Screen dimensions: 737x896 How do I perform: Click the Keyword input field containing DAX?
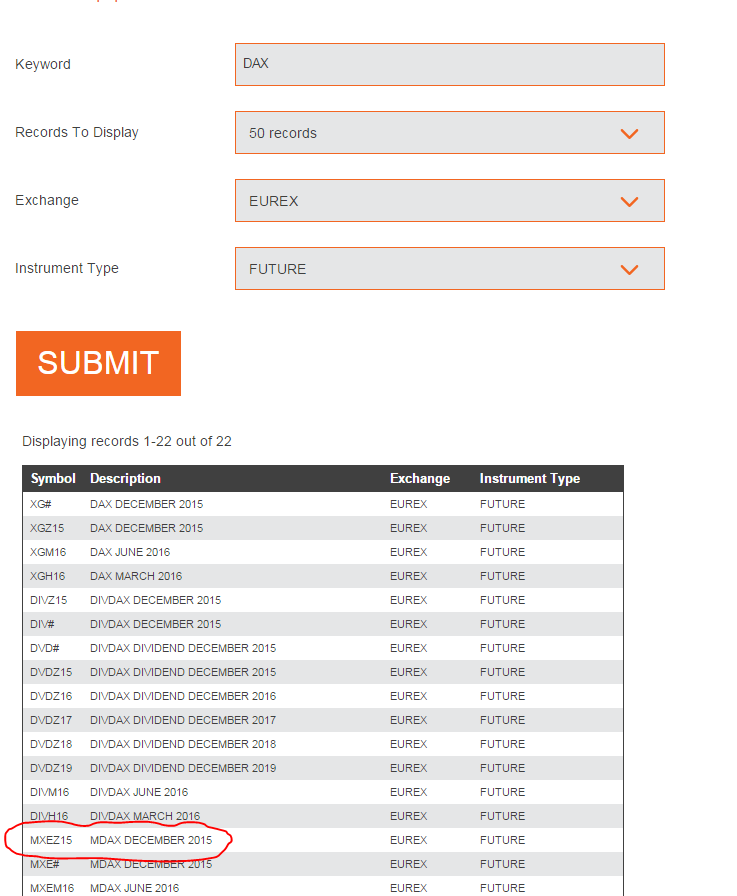[449, 64]
